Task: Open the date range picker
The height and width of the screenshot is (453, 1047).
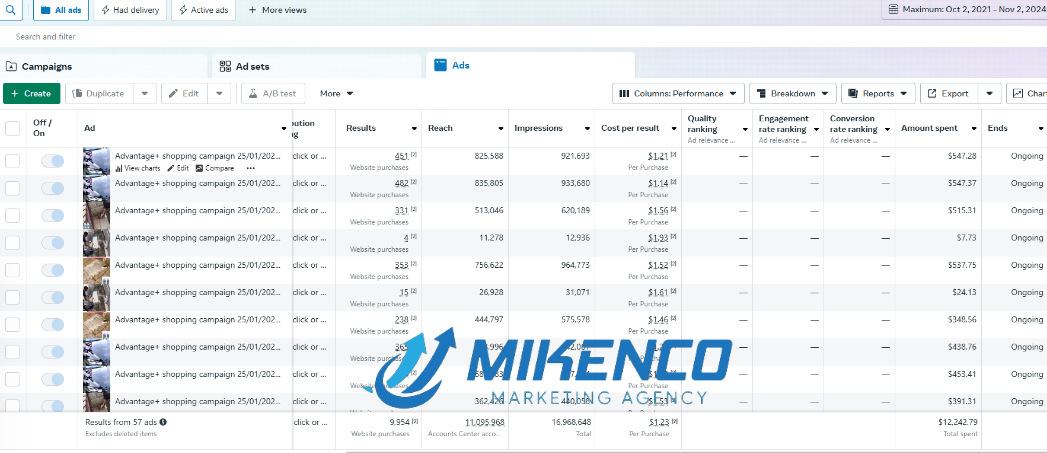Action: click(x=964, y=10)
